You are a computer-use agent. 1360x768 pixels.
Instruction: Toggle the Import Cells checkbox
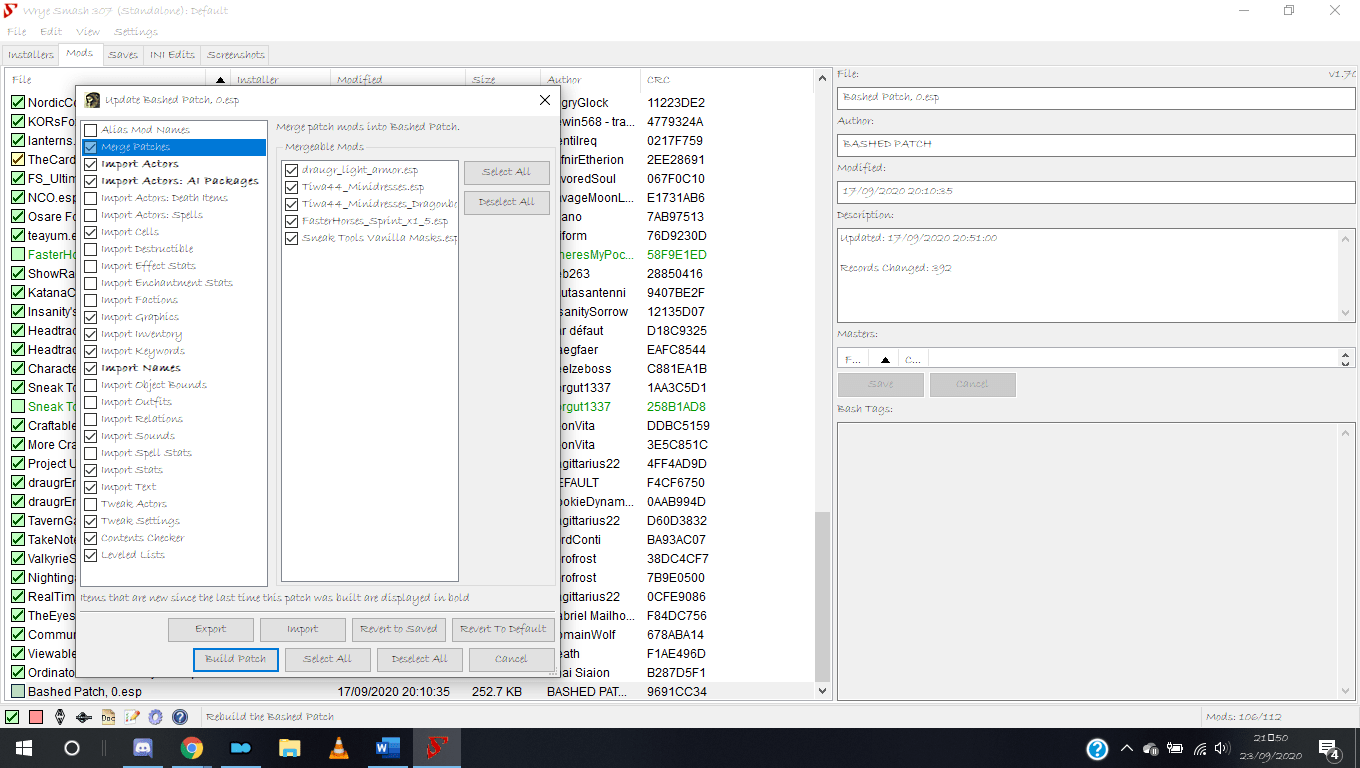click(x=91, y=232)
